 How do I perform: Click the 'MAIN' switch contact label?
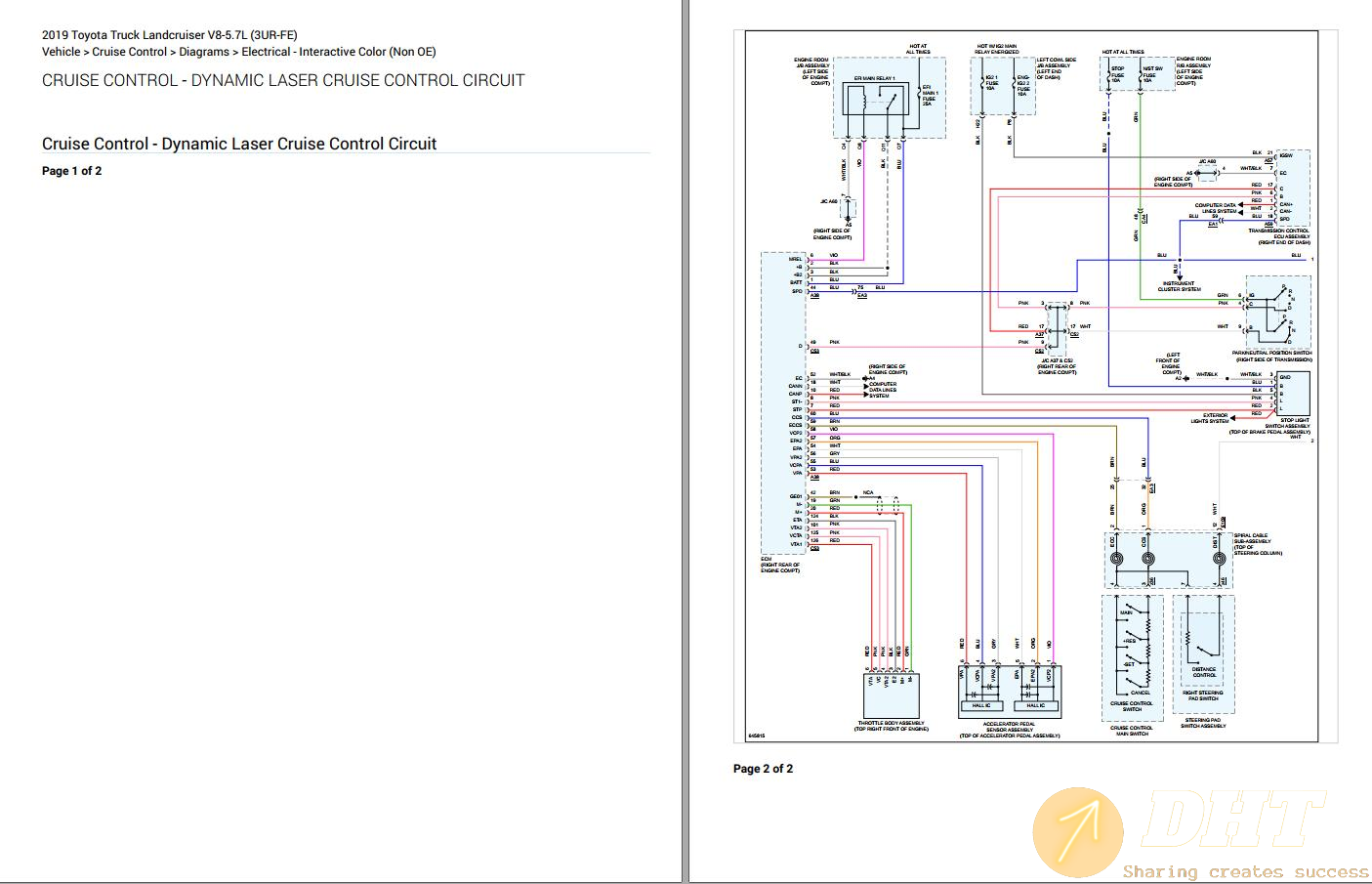coord(1126,612)
